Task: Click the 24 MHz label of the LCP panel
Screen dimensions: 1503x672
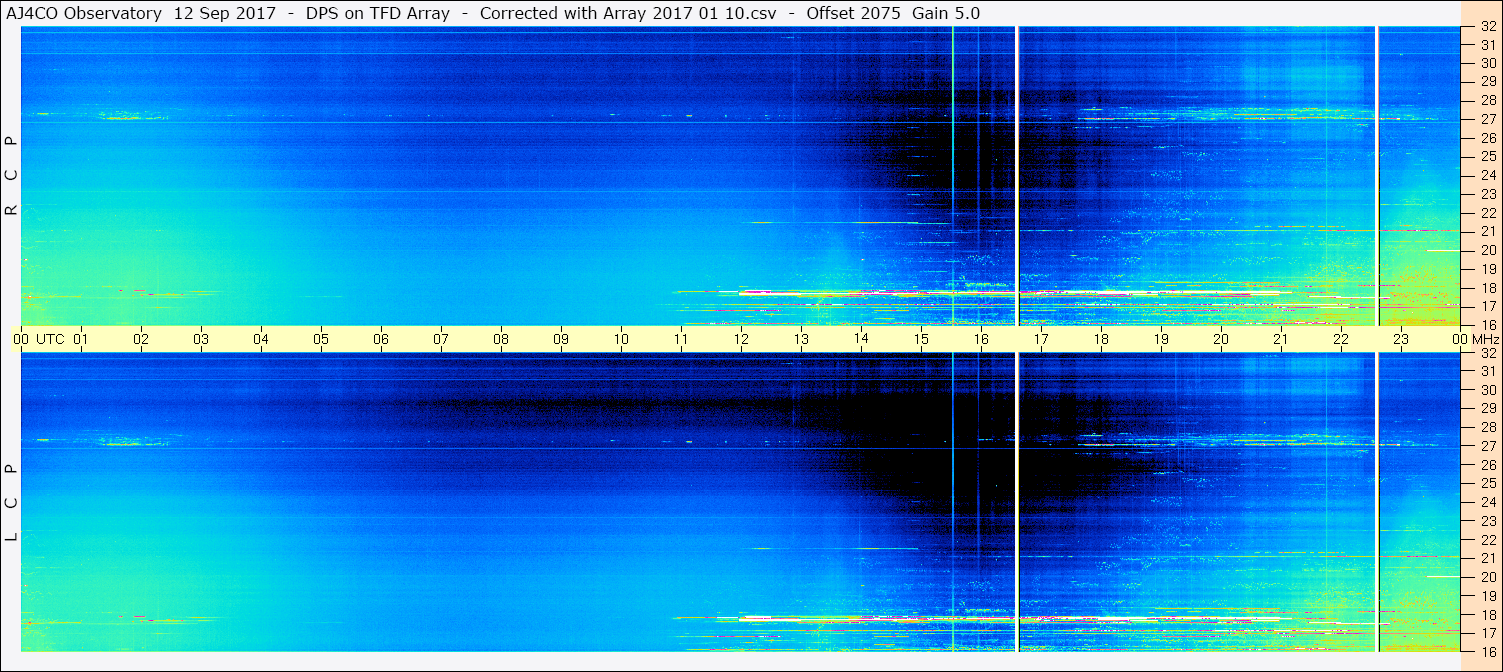Action: tap(1488, 502)
